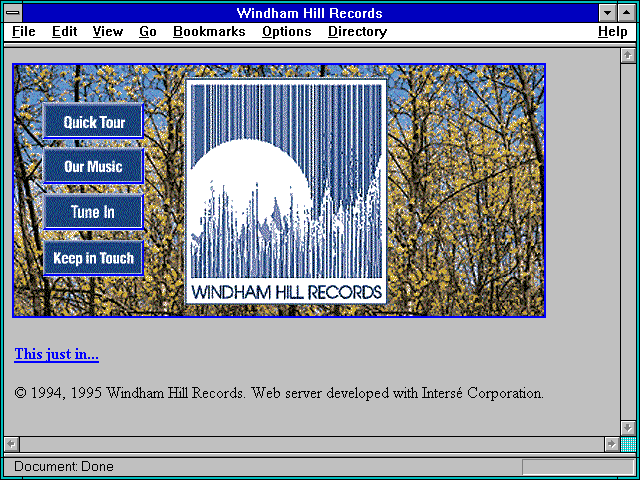Screen dimensions: 640x480
Task: Click the horizontal scrollbar left arrow
Action: pos(11,444)
